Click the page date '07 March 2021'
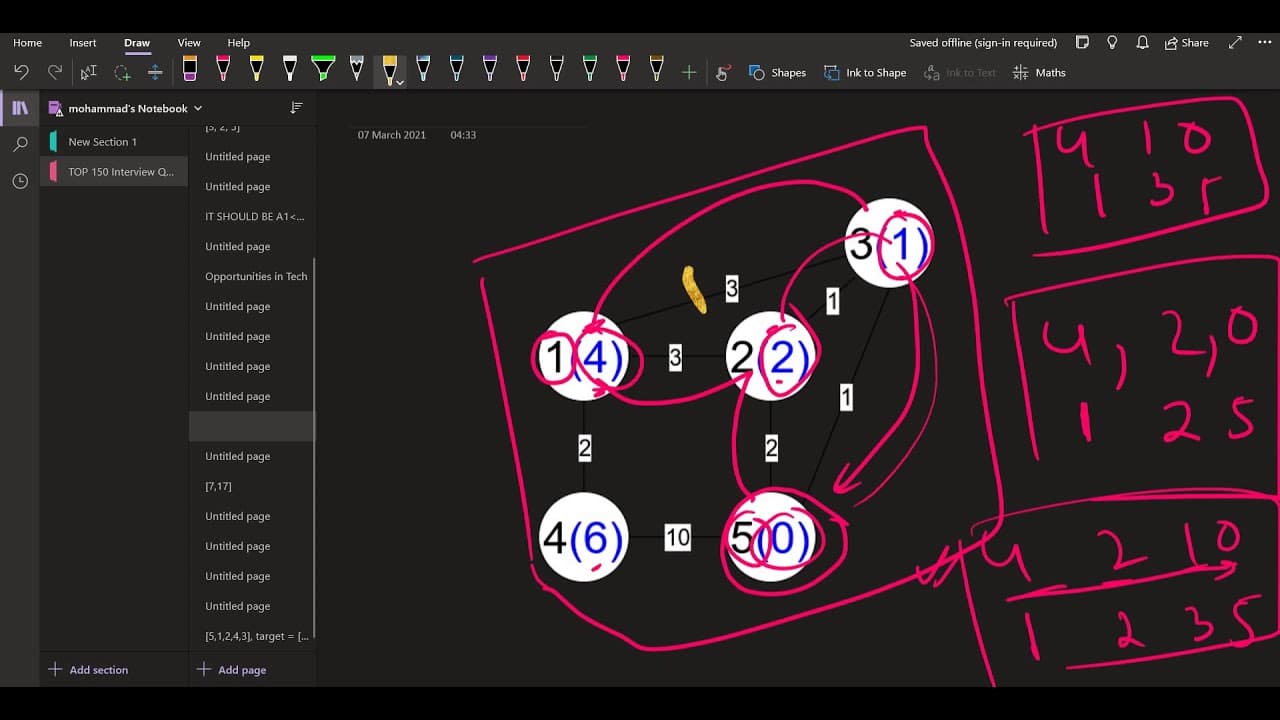Image resolution: width=1280 pixels, height=720 pixels. (x=392, y=135)
